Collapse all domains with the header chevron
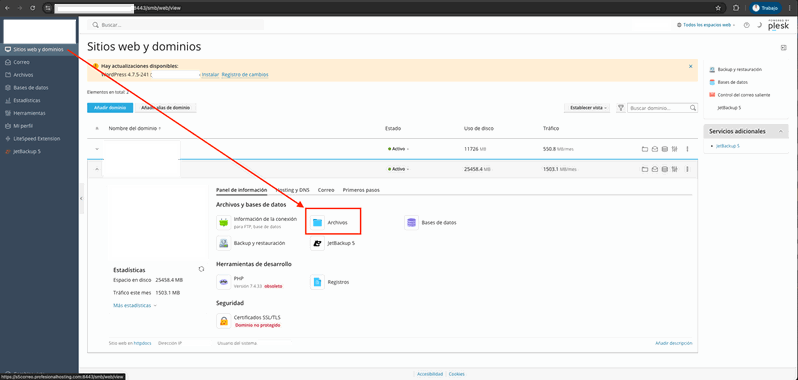Screen dimensions: 798x380 [97, 129]
